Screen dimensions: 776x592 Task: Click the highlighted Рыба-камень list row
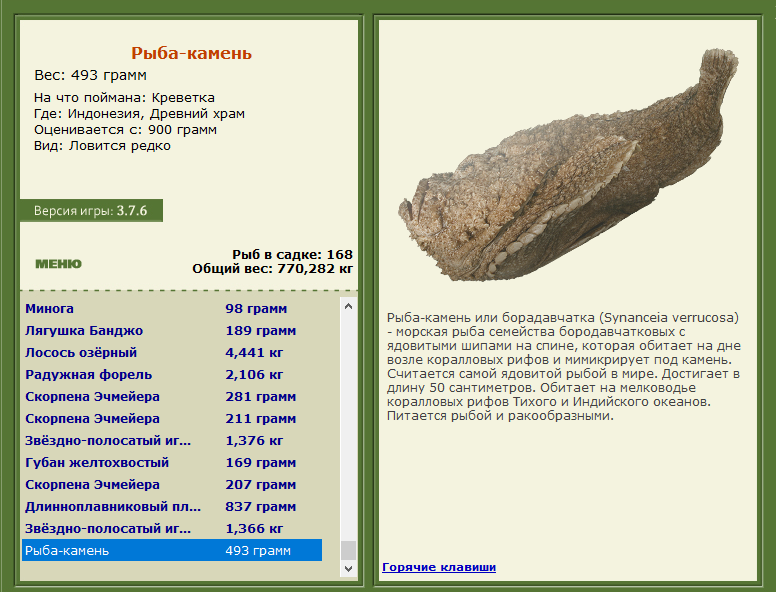172,550
